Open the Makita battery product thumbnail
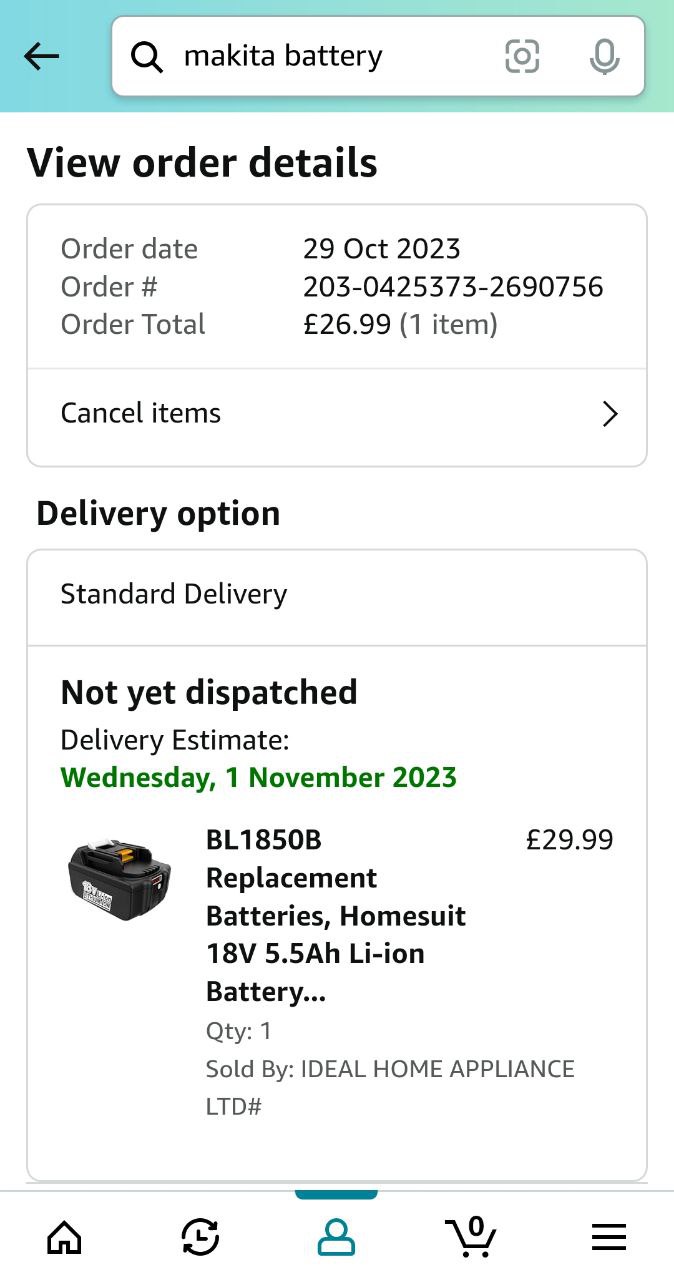The height and width of the screenshot is (1280, 674). coord(120,880)
